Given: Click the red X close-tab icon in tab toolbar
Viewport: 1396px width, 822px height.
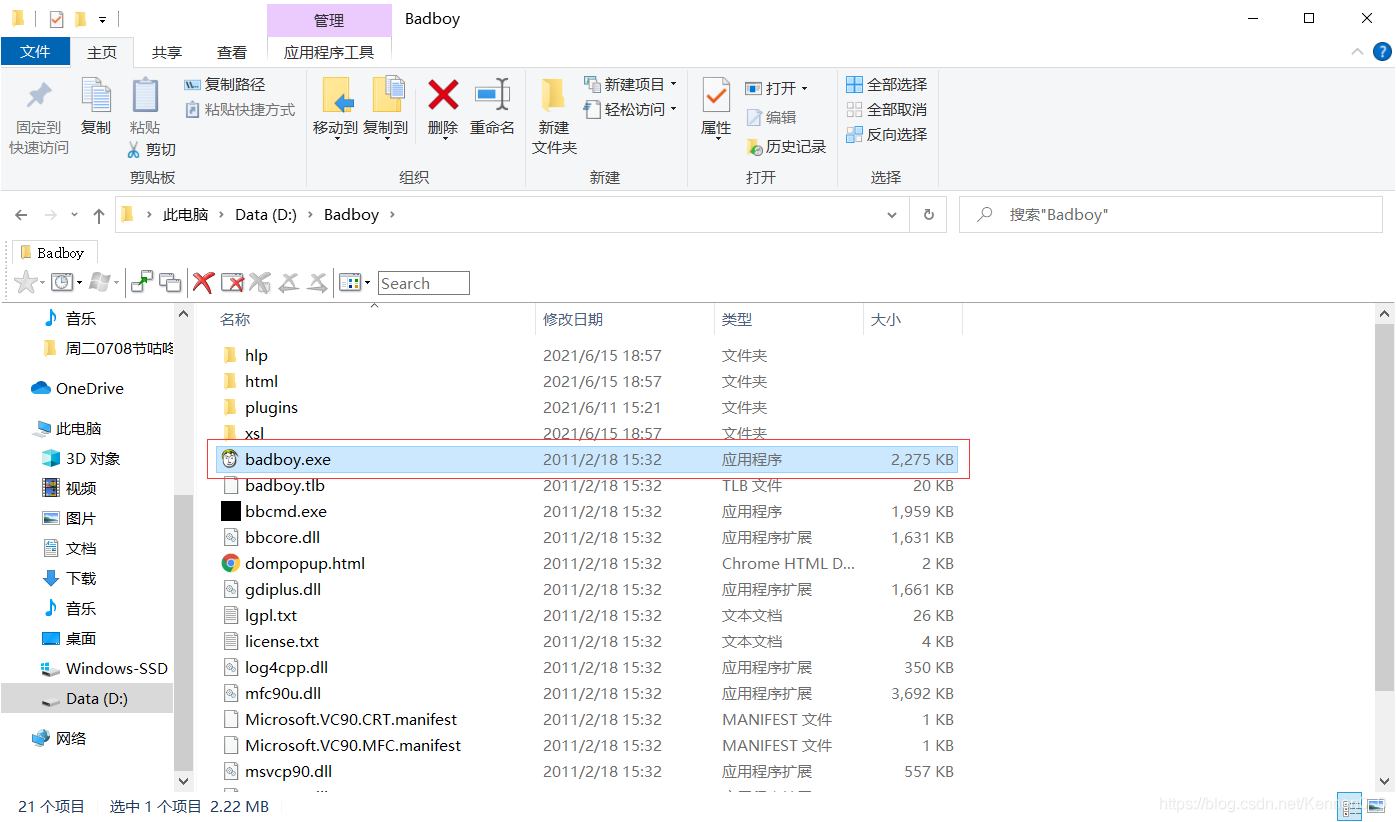Looking at the screenshot, I should pos(203,283).
